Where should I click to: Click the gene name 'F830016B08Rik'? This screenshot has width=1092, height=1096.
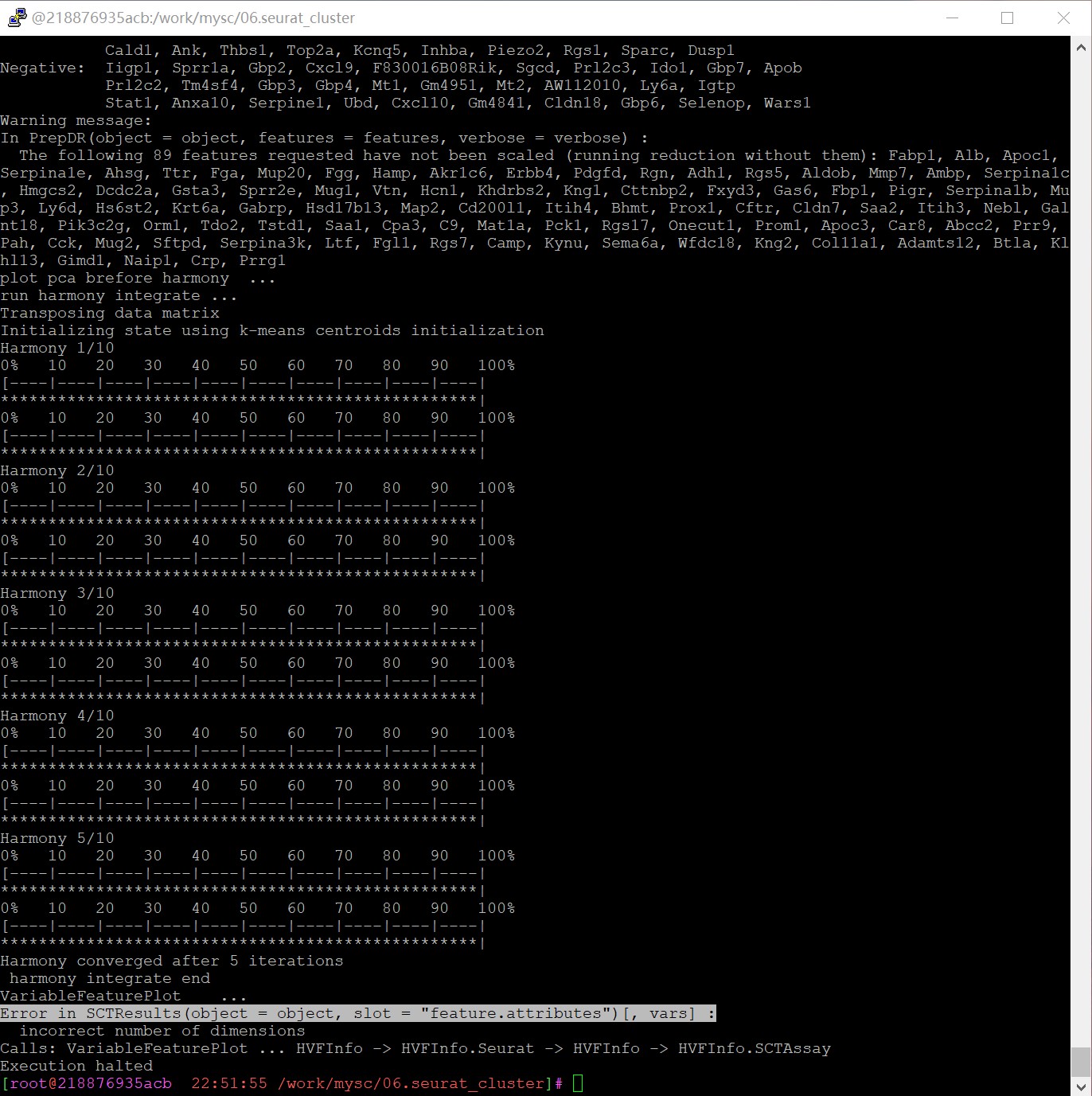(435, 68)
